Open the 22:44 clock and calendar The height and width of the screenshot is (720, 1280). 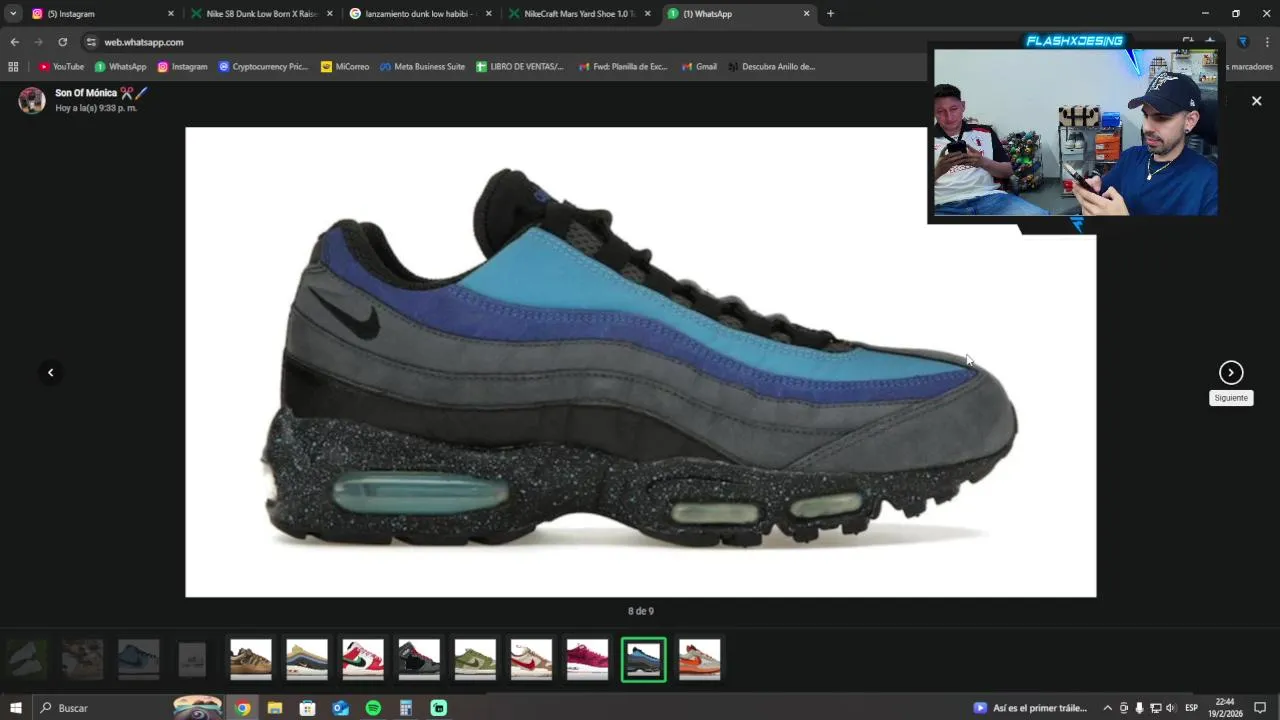(x=1225, y=708)
